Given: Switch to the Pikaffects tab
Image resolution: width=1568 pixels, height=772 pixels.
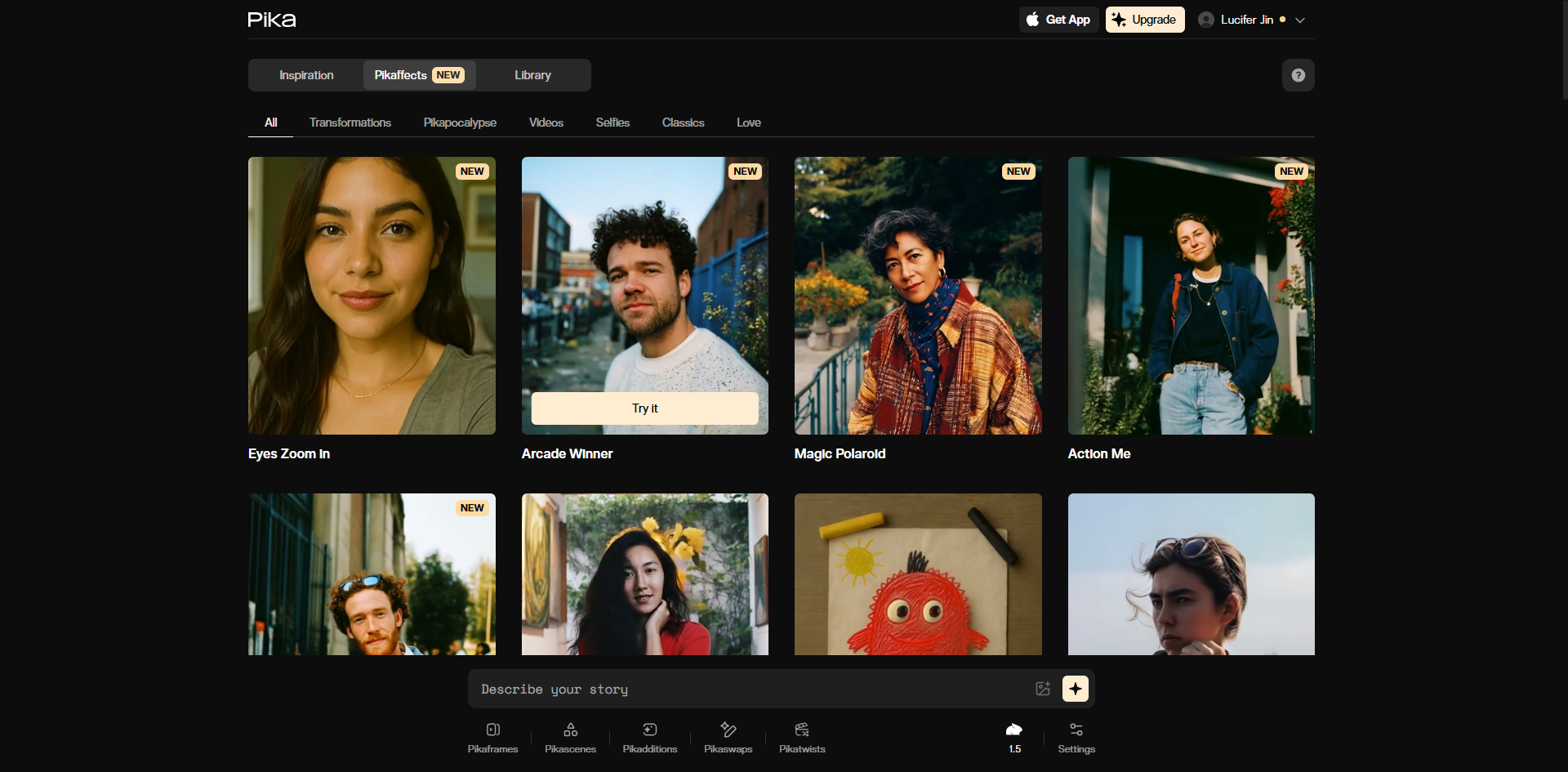Looking at the screenshot, I should coord(419,75).
